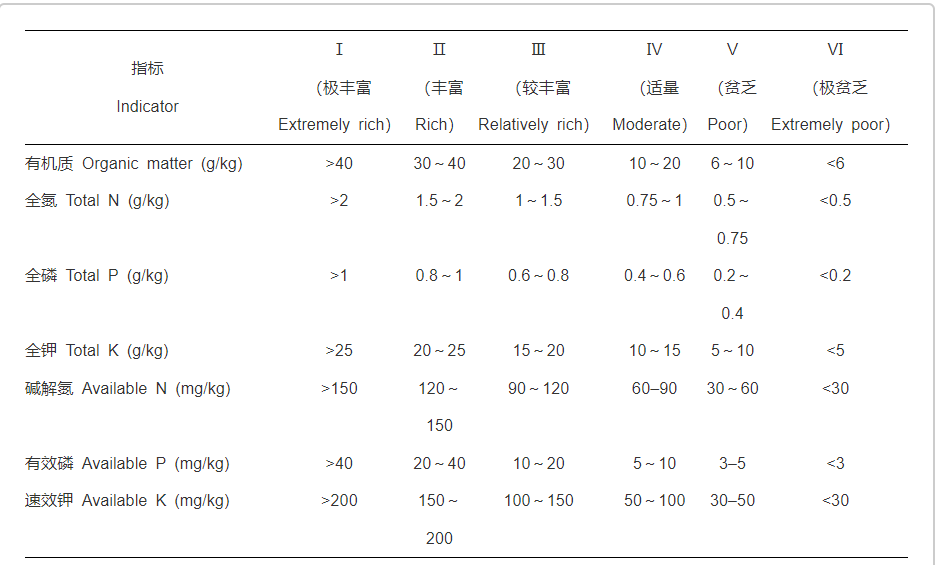
Task: Select the Total K (g/kg) row label
Action: [97, 351]
